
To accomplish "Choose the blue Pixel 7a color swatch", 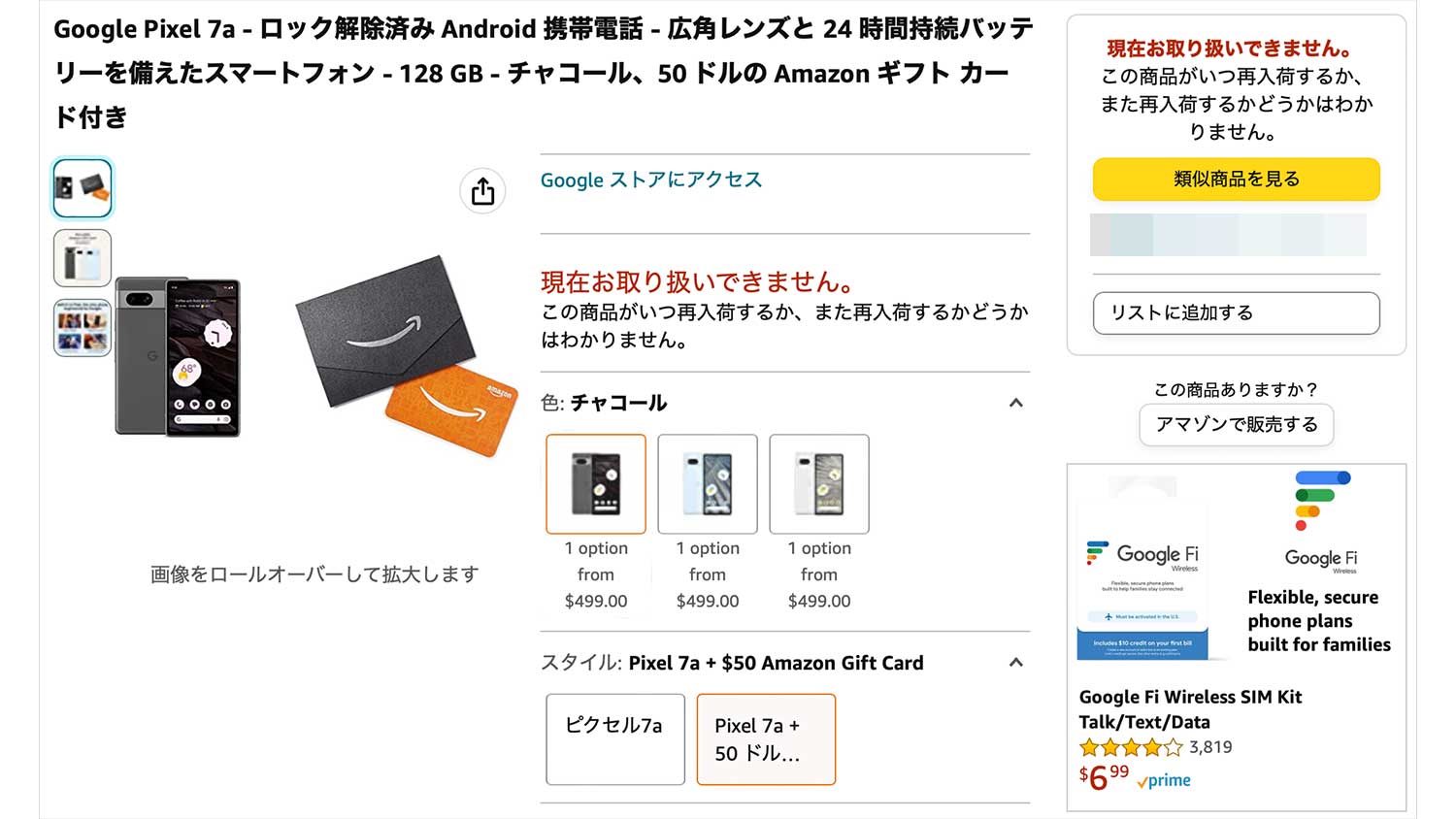I will point(708,483).
